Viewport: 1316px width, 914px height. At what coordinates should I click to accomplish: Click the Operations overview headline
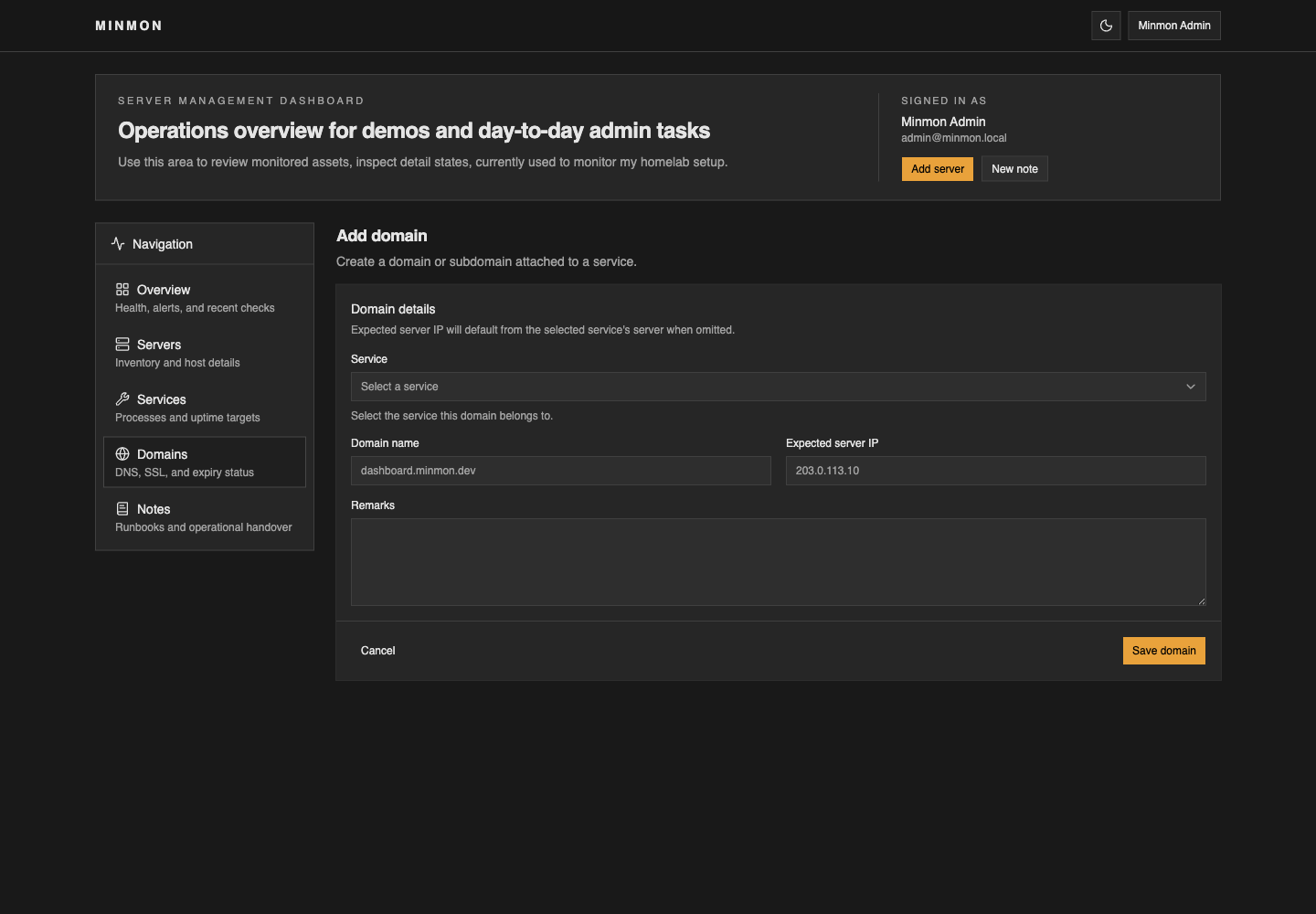point(414,131)
